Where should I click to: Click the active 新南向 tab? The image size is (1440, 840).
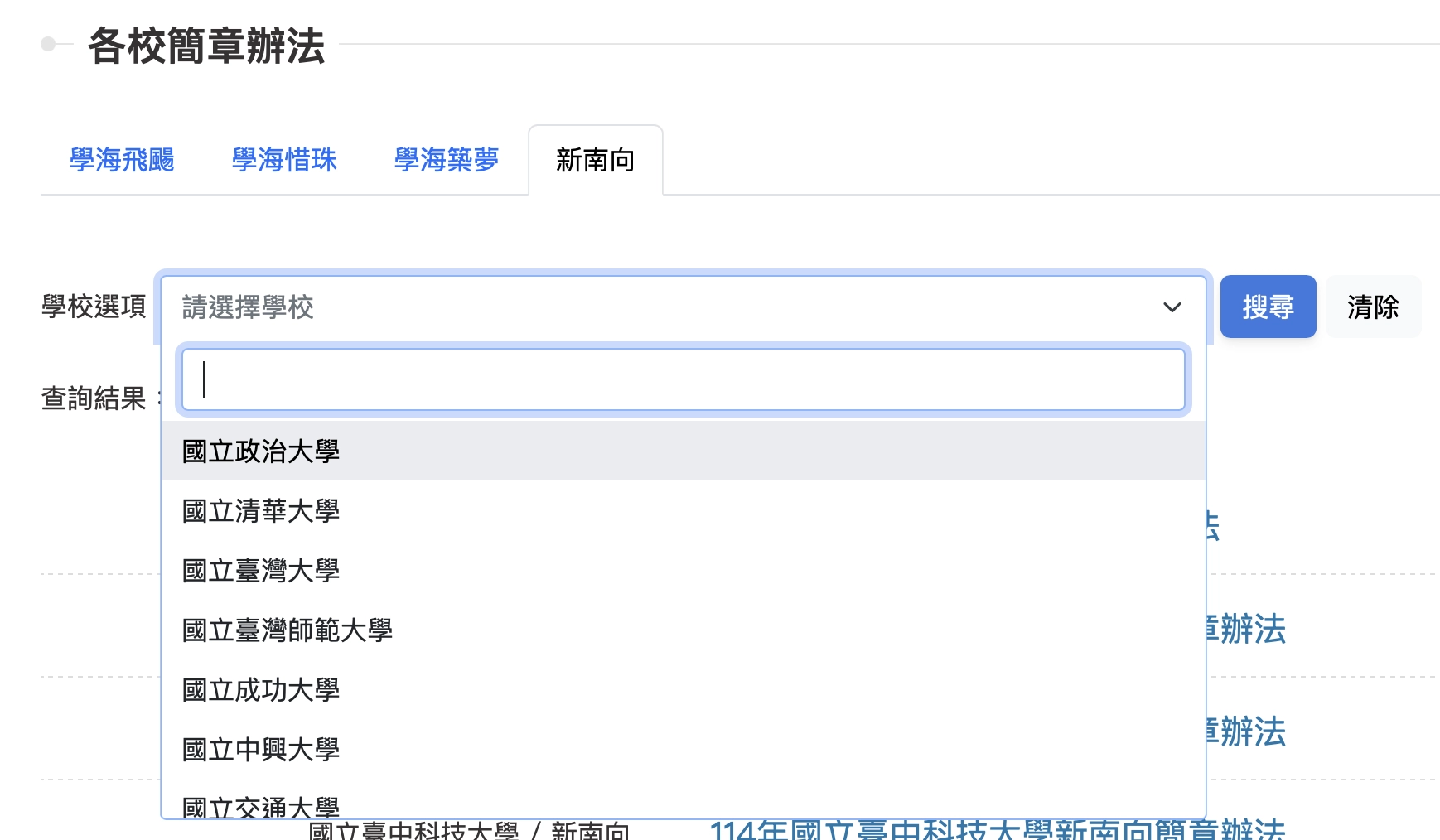[x=595, y=160]
